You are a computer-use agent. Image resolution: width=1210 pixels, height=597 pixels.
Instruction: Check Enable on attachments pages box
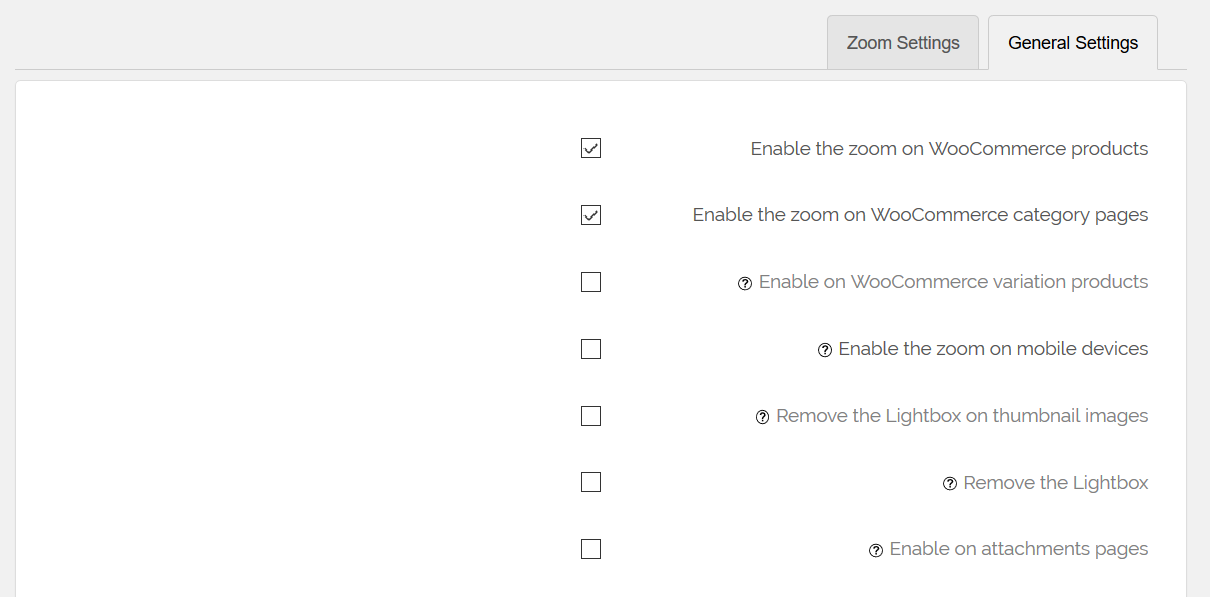coord(591,549)
